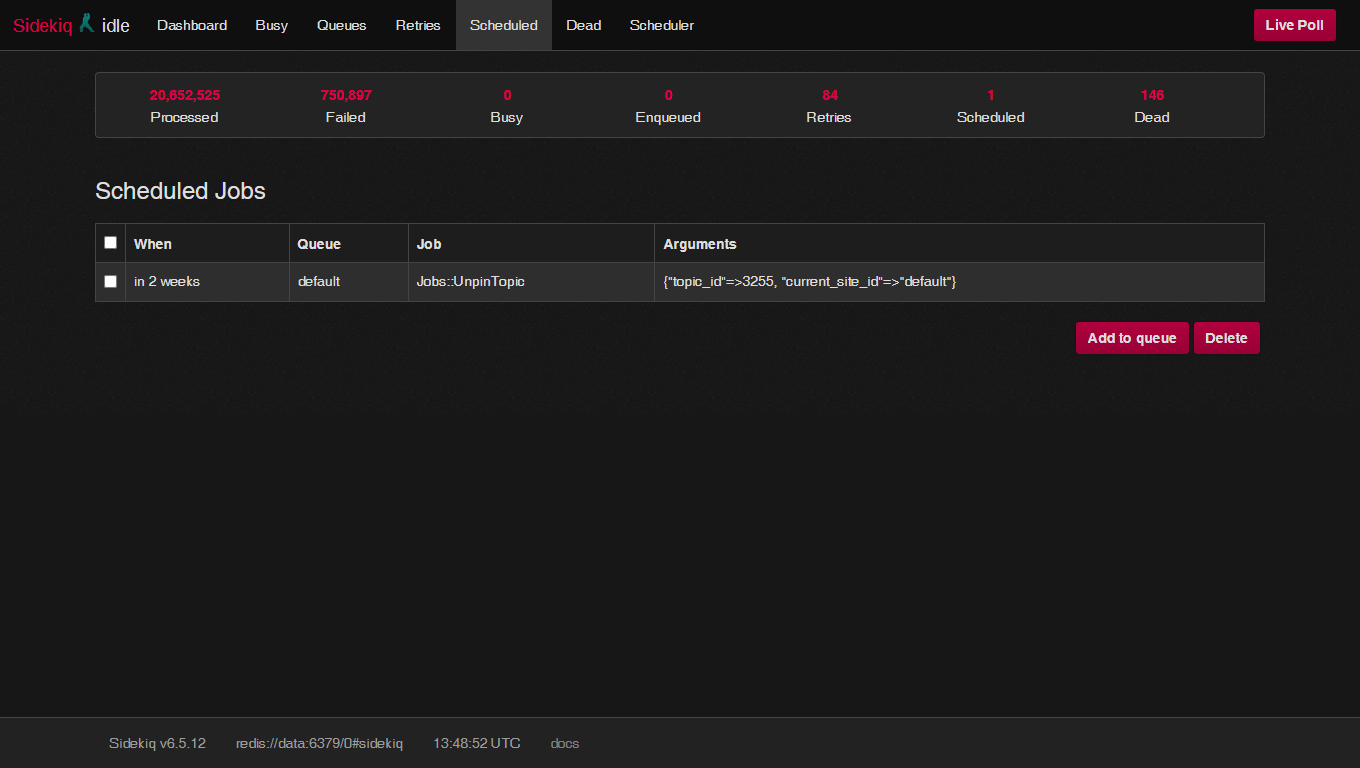Click the arguments cell with topic_id 3255
Screen dimensions: 1360x768
point(959,282)
